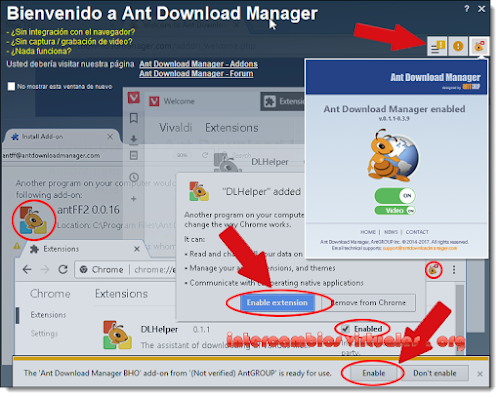Click the antFF2 0.0.16 add-on name

pos(88,210)
